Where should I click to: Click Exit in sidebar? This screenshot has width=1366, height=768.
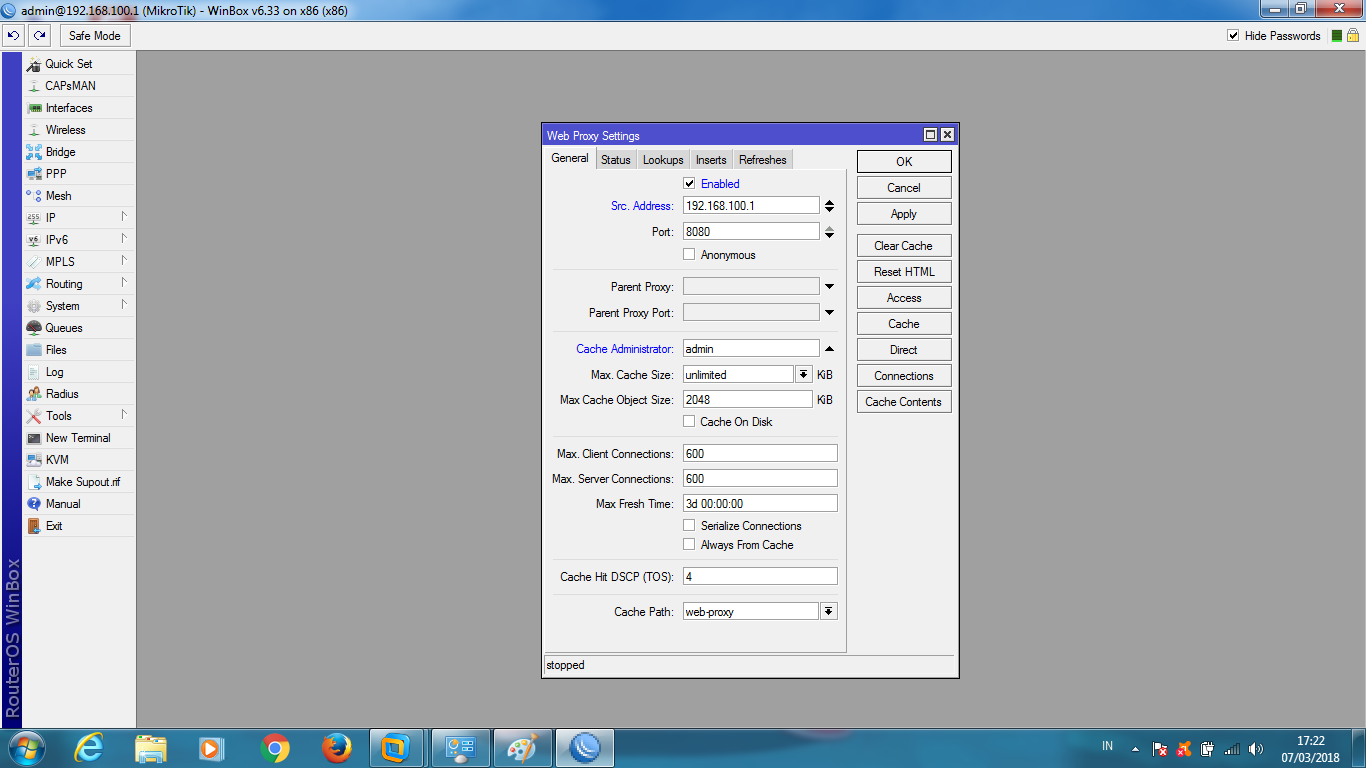pos(79,526)
